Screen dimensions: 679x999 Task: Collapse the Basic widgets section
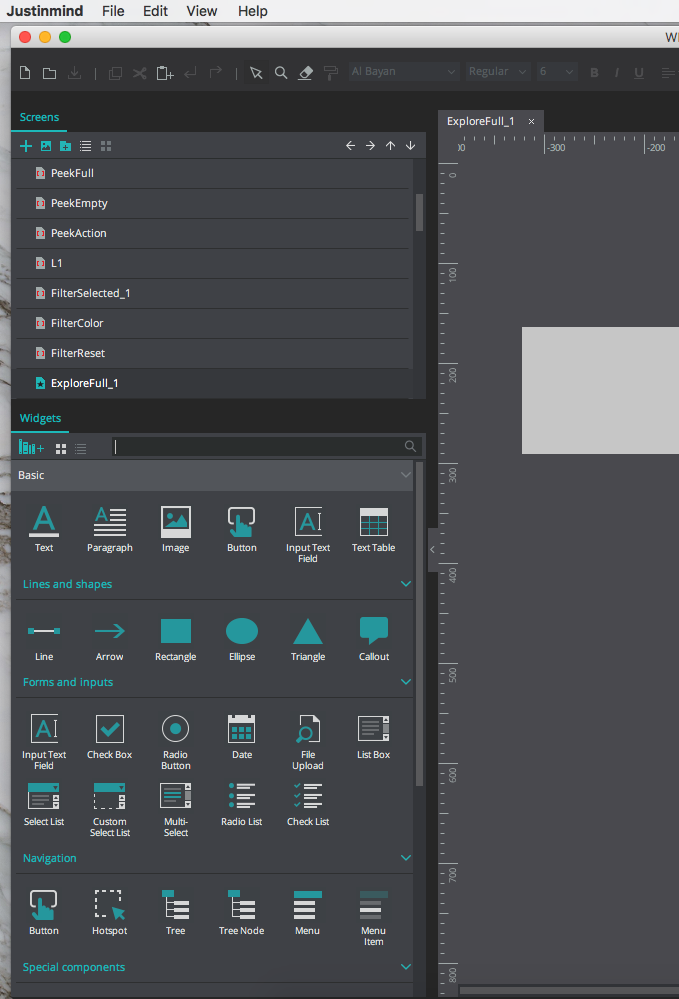coord(405,475)
